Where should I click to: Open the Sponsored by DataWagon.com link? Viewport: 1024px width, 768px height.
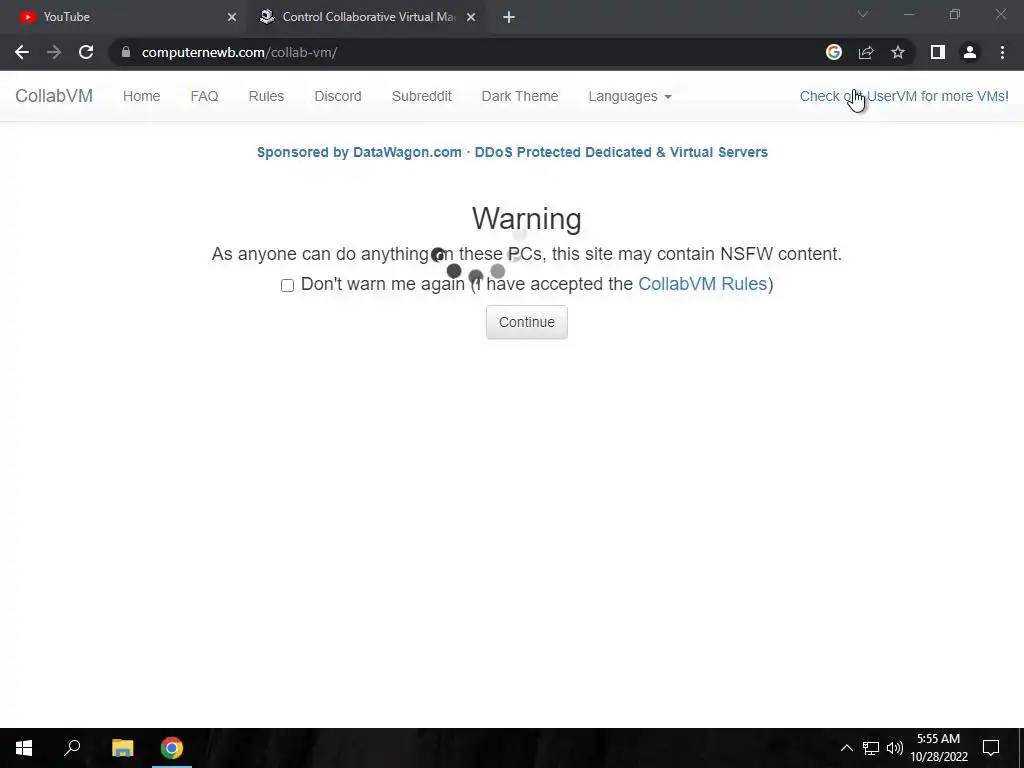(x=512, y=152)
